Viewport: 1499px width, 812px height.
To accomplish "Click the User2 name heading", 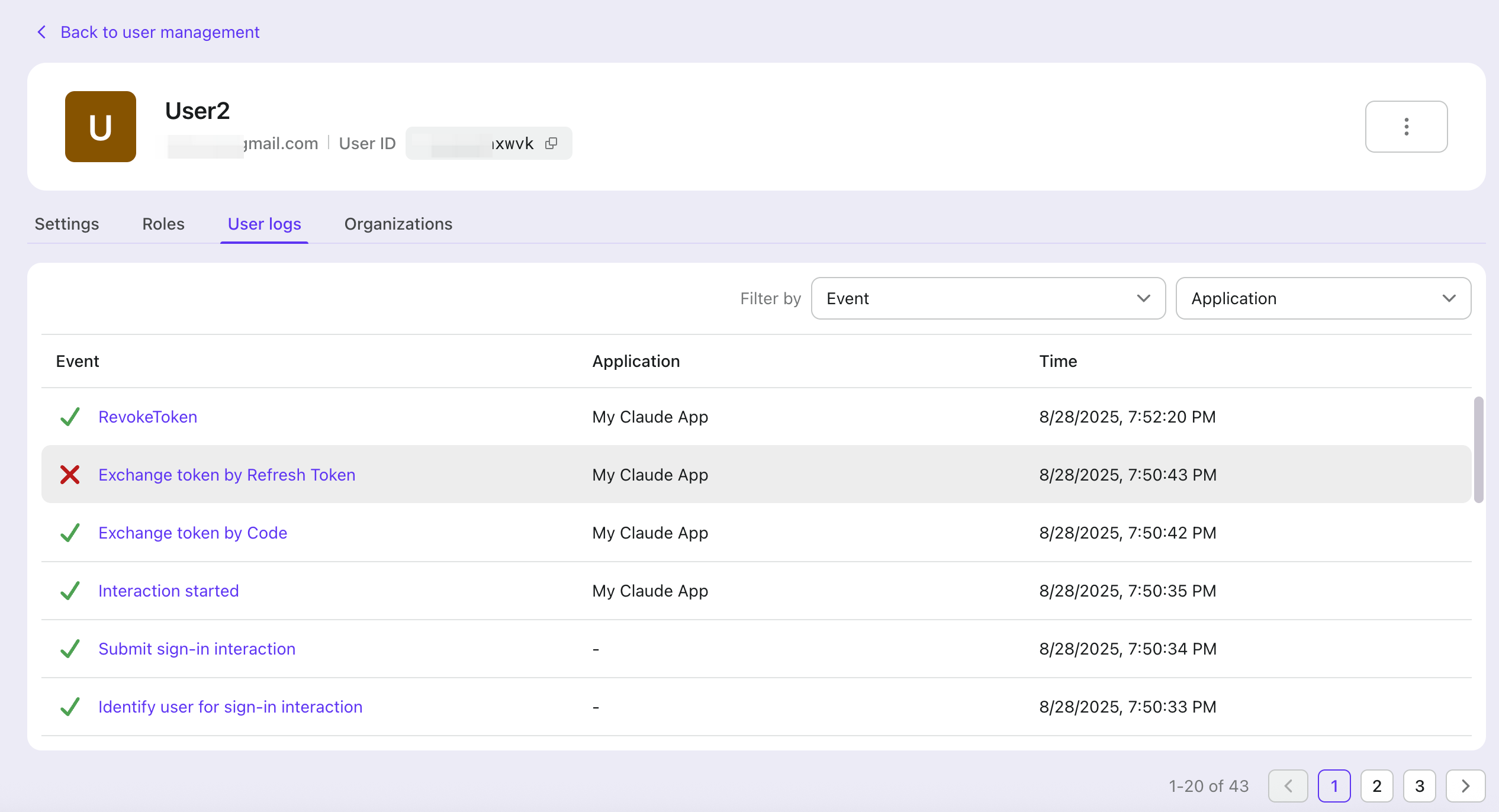I will point(197,111).
